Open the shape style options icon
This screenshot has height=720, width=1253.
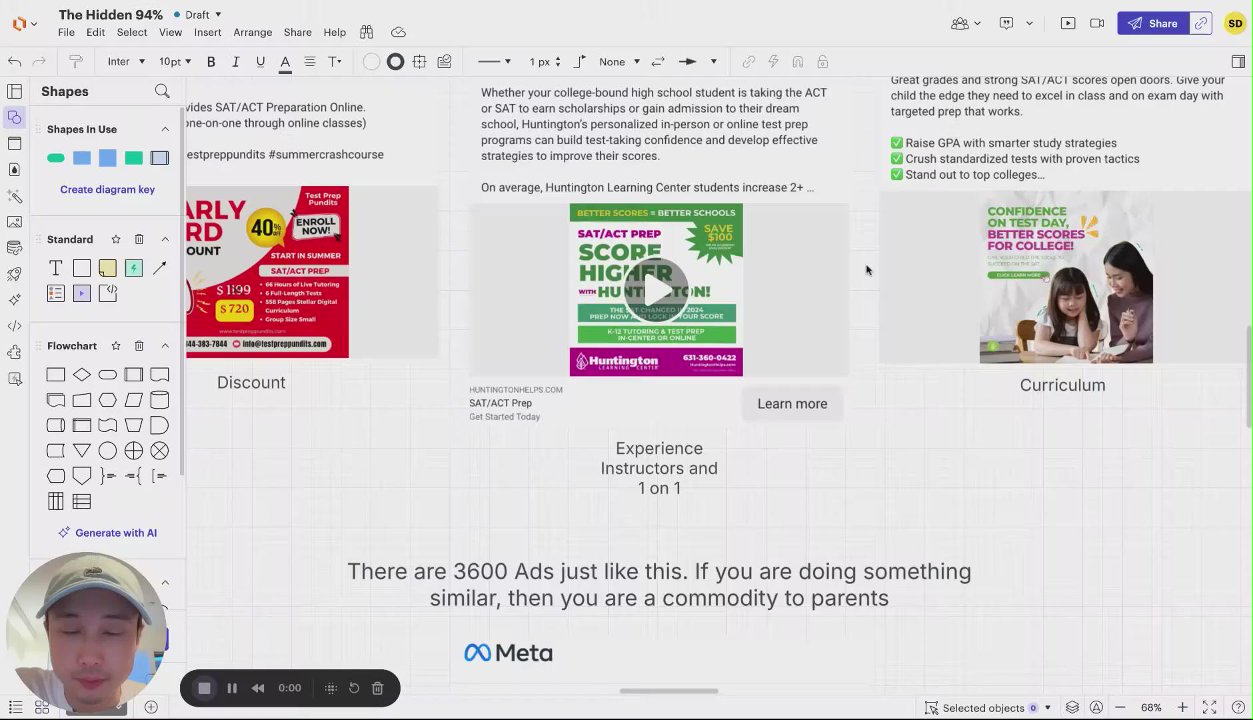(x=444, y=62)
